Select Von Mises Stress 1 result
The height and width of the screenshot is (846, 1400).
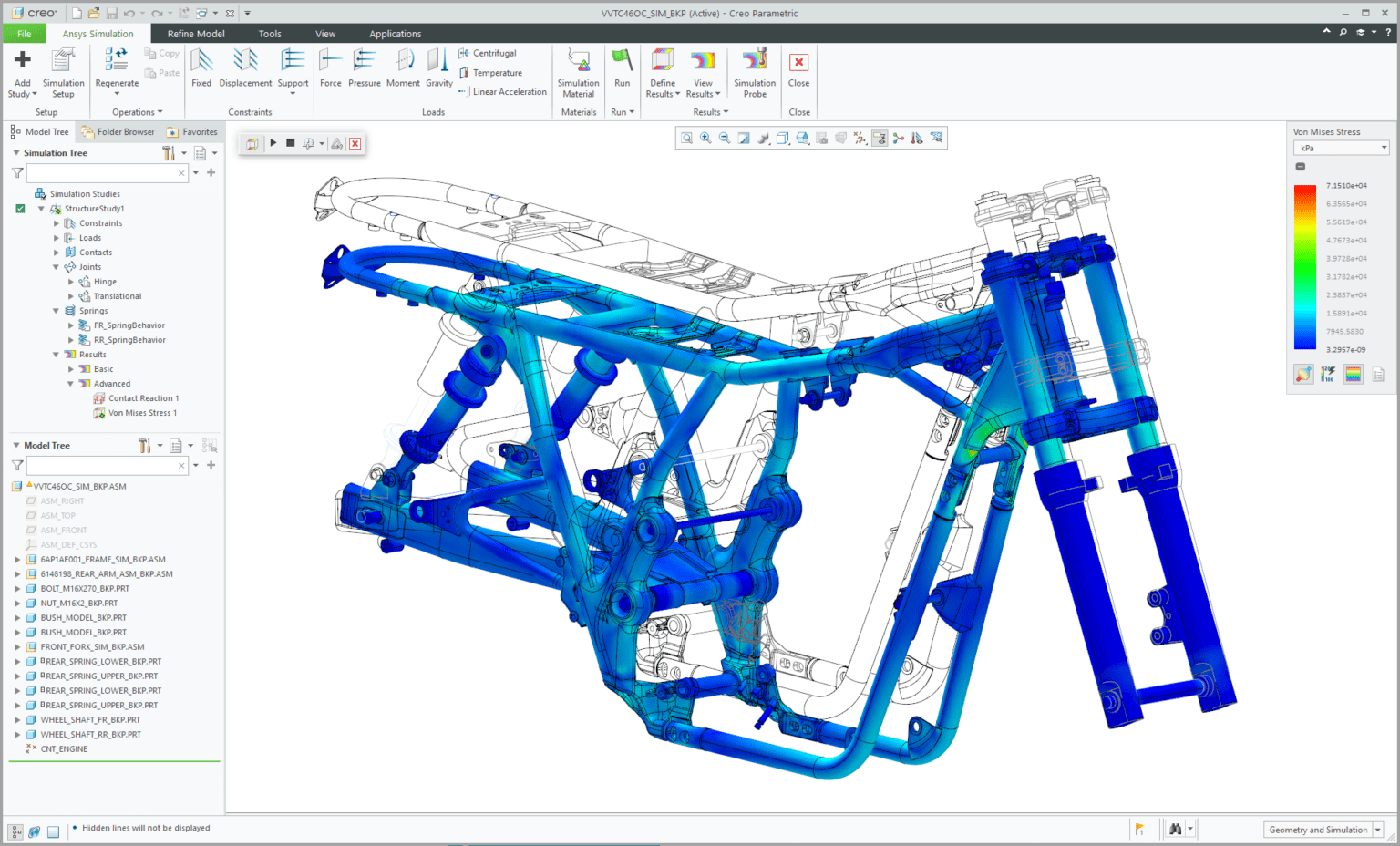coord(141,412)
